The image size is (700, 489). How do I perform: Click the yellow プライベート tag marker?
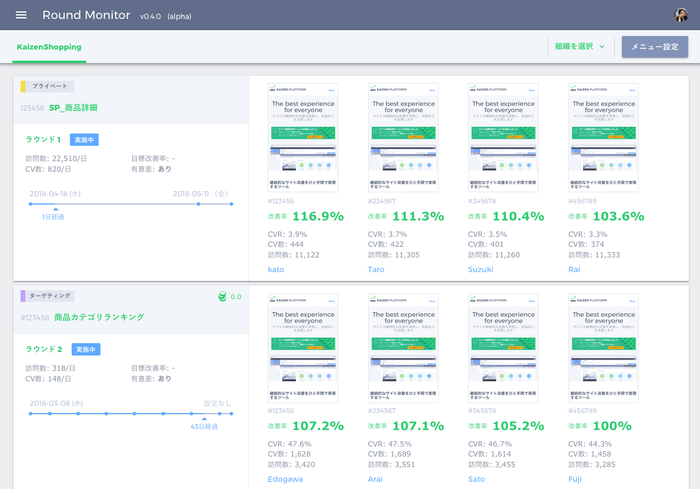pos(23,87)
